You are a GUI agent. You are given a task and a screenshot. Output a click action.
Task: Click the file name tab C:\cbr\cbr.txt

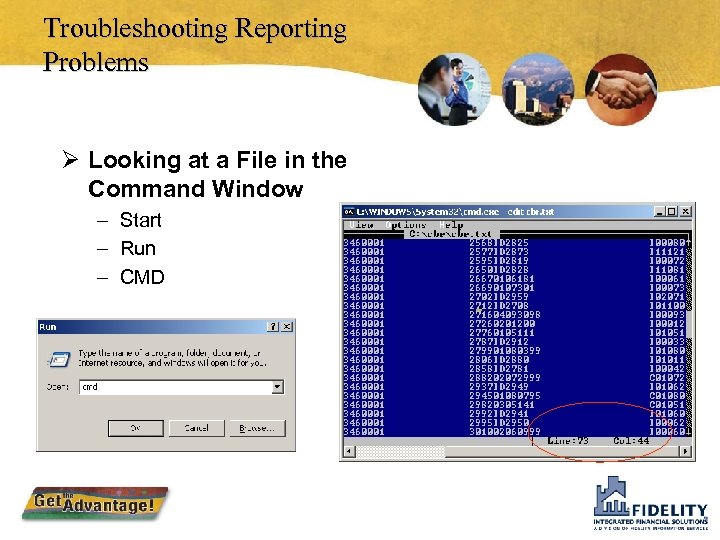[450, 234]
